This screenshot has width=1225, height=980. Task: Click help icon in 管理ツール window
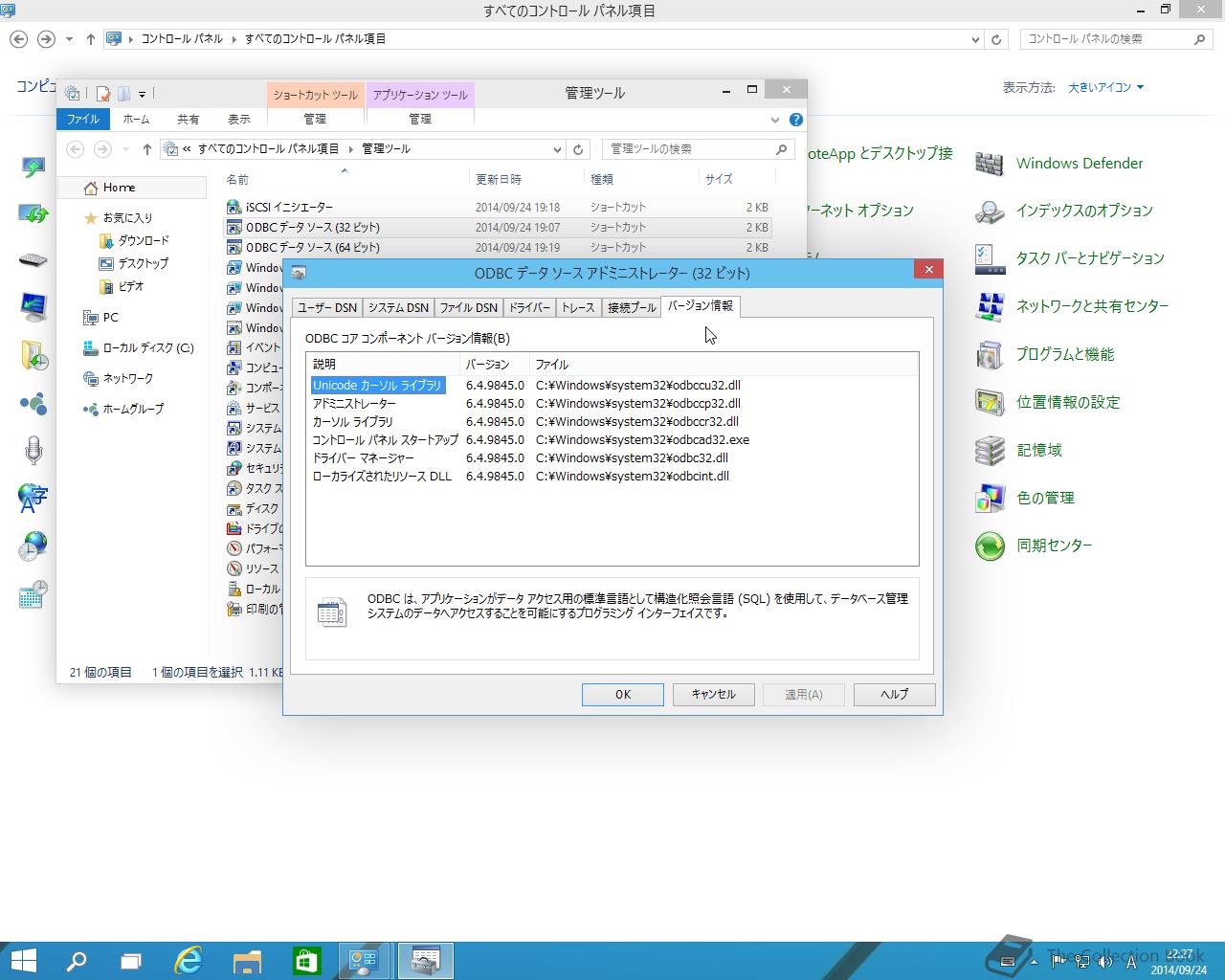[x=796, y=120]
